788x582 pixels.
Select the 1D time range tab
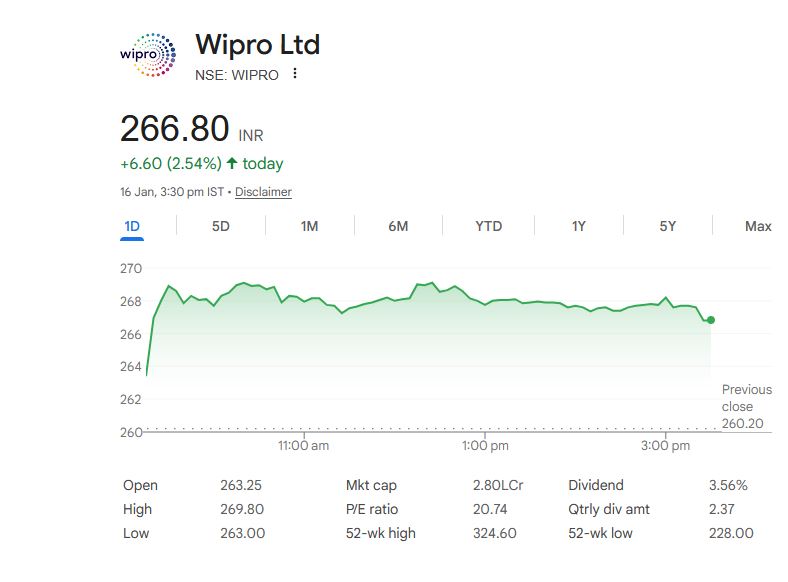point(132,226)
